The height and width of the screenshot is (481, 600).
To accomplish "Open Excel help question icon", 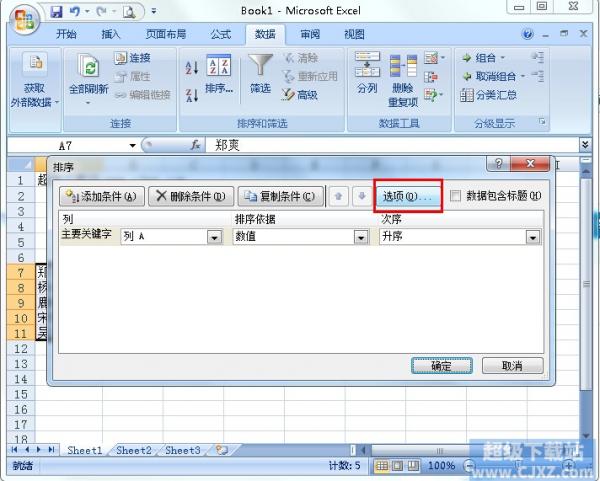I will (x=527, y=34).
